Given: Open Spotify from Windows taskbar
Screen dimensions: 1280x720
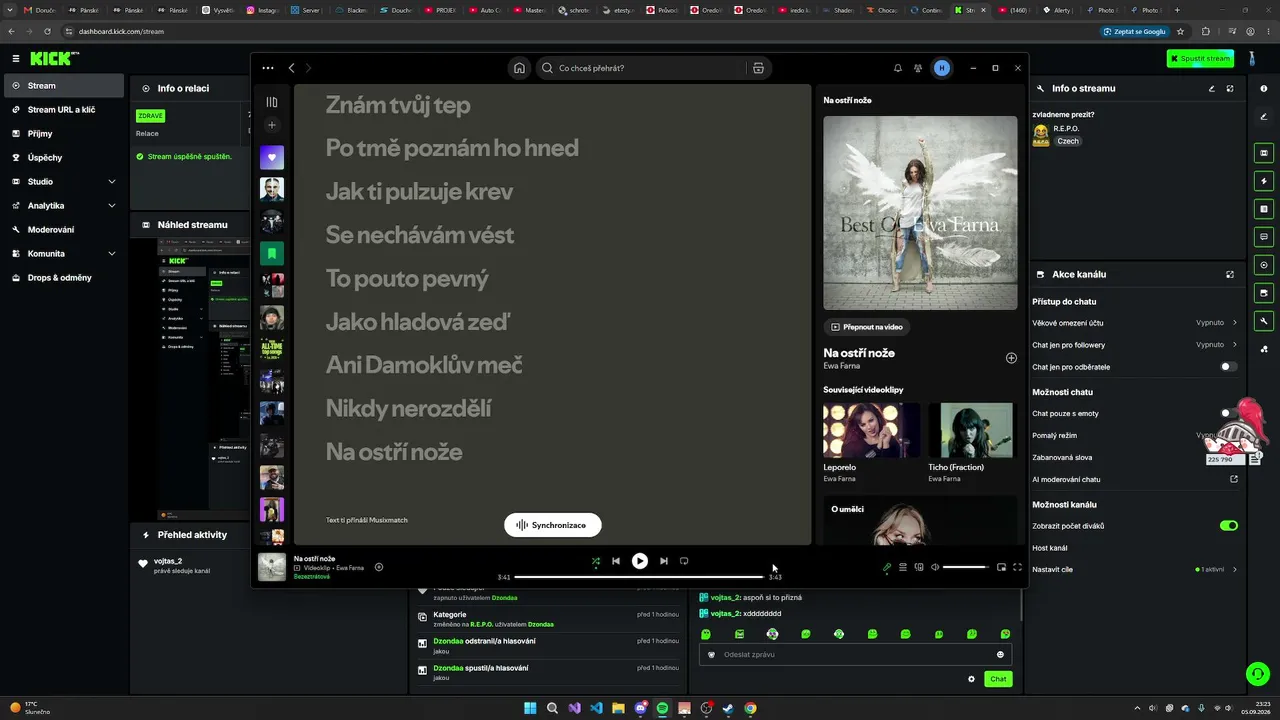Looking at the screenshot, I should (x=662, y=708).
